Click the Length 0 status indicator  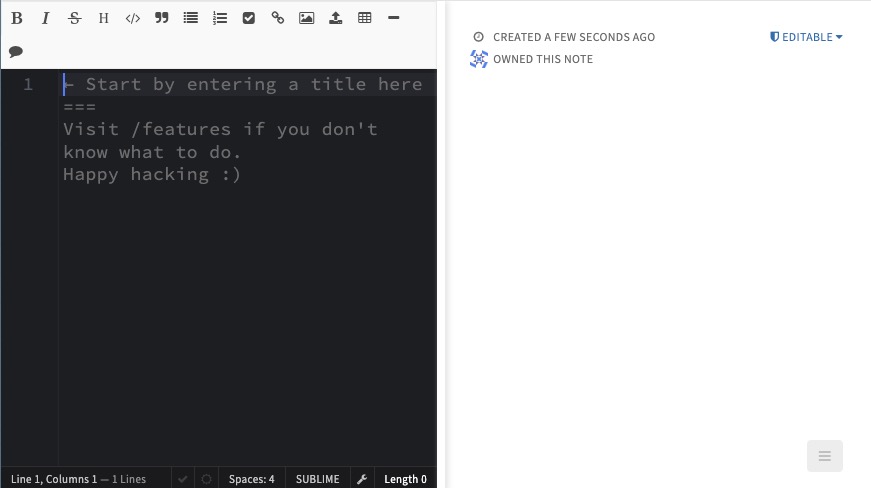[406, 479]
